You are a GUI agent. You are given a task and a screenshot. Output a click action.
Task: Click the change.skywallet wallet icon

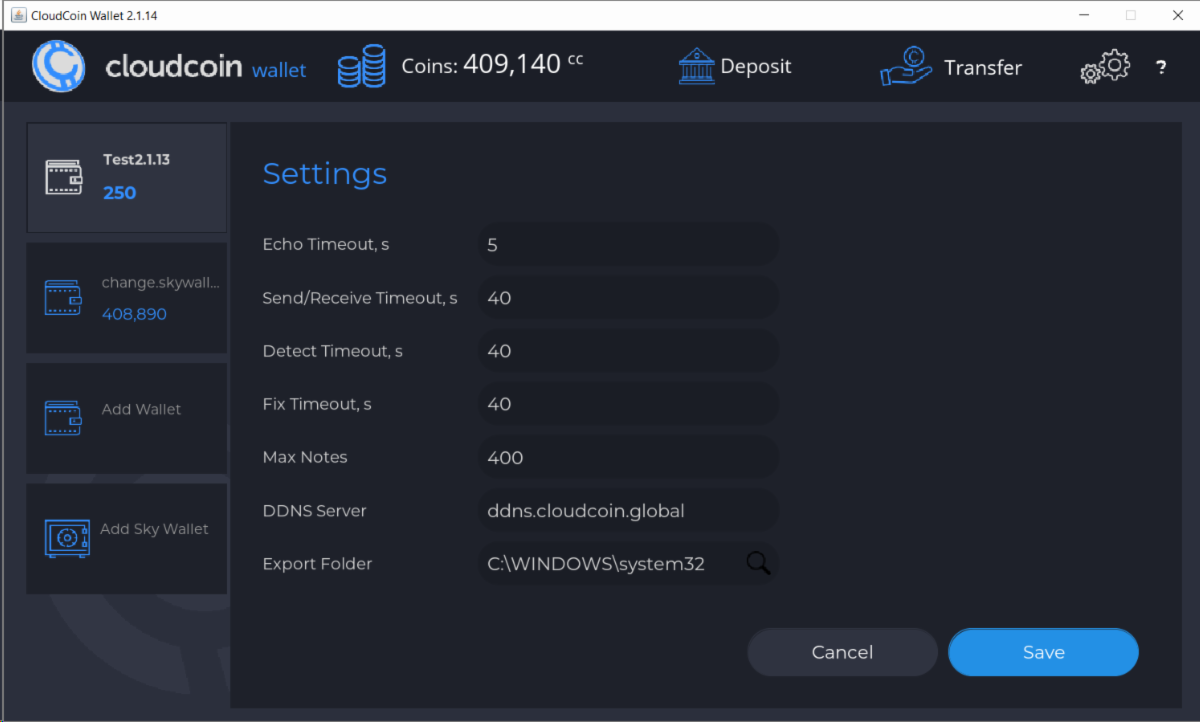point(64,298)
